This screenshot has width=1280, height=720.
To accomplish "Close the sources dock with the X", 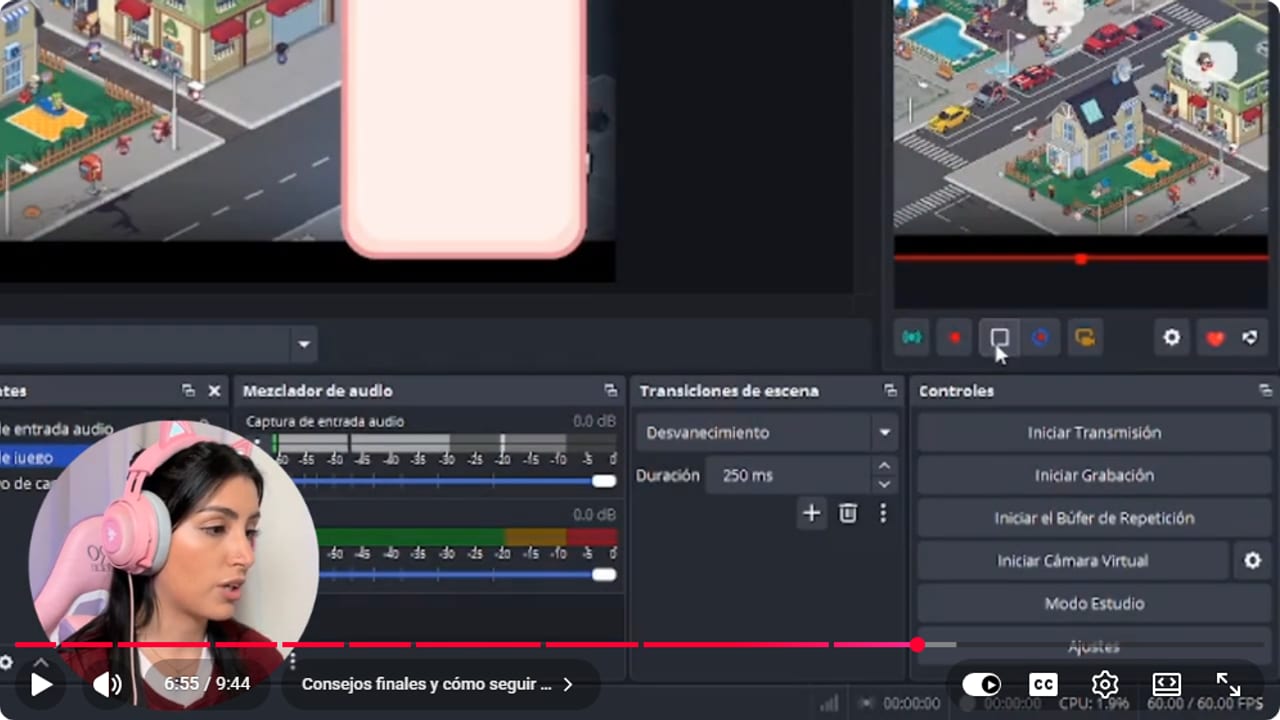I will coord(214,391).
